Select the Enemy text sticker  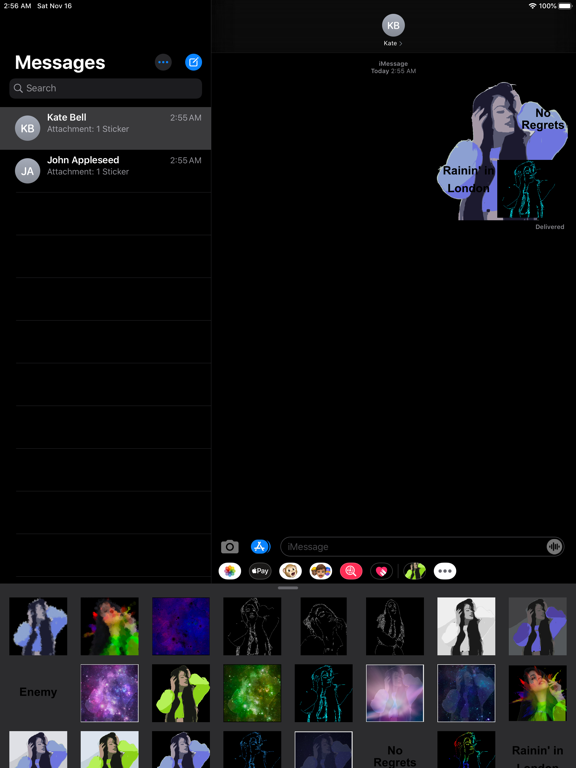click(38, 692)
